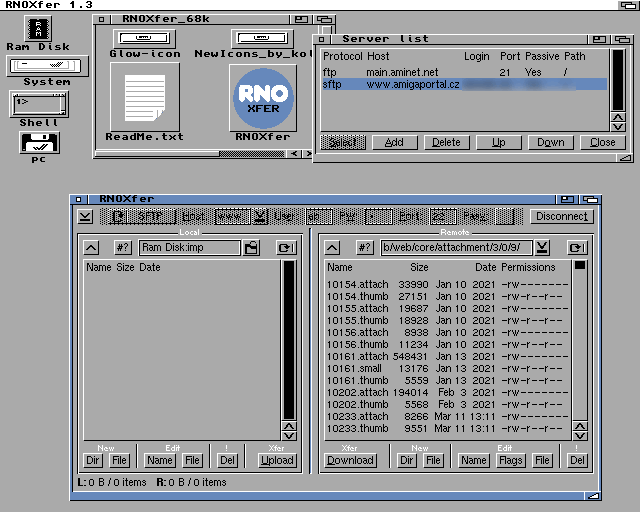
Task: Go to parent directory in Remote pane
Action: (x=334, y=248)
